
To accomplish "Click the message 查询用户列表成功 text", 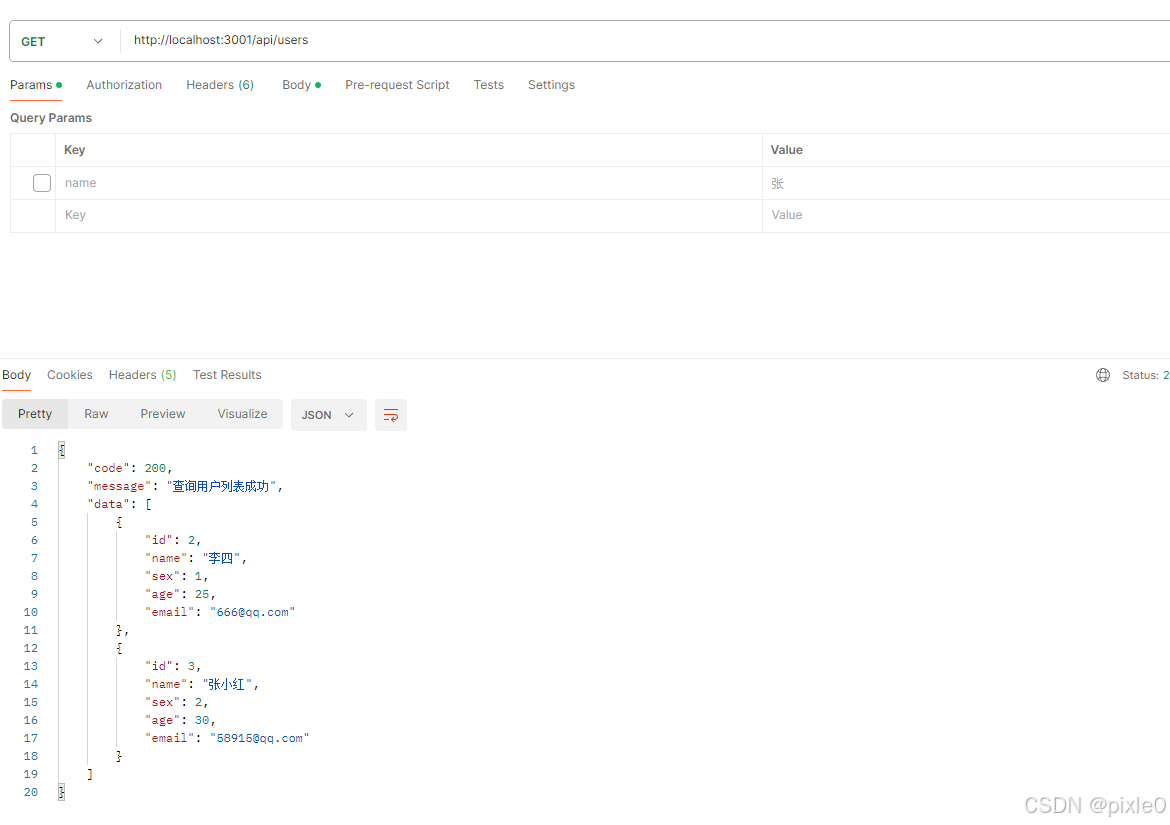I will point(221,486).
